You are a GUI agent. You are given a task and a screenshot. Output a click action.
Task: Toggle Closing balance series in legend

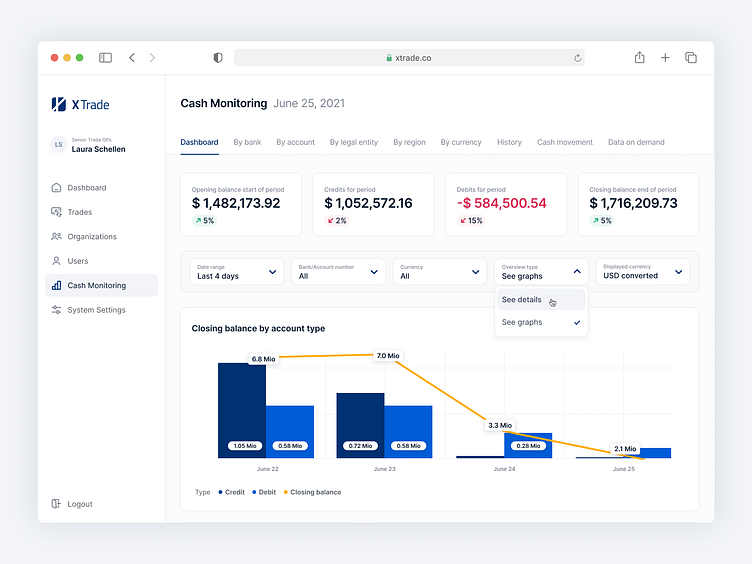click(312, 492)
